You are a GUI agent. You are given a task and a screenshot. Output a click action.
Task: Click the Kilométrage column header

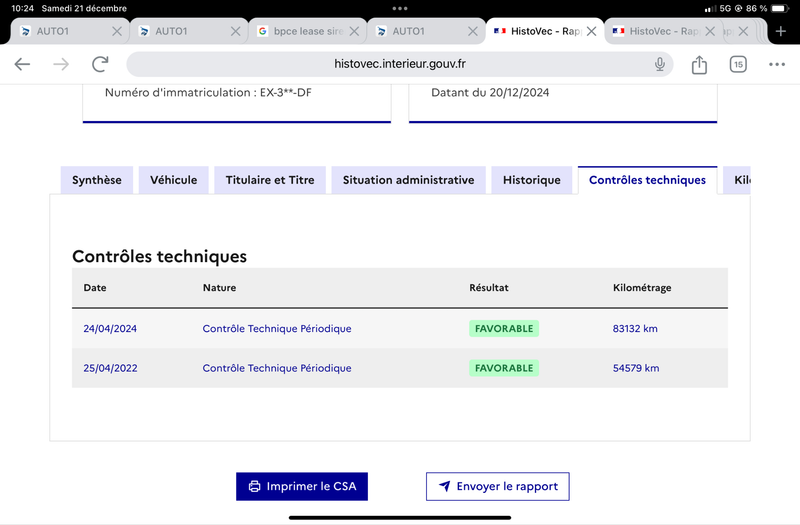coord(642,288)
